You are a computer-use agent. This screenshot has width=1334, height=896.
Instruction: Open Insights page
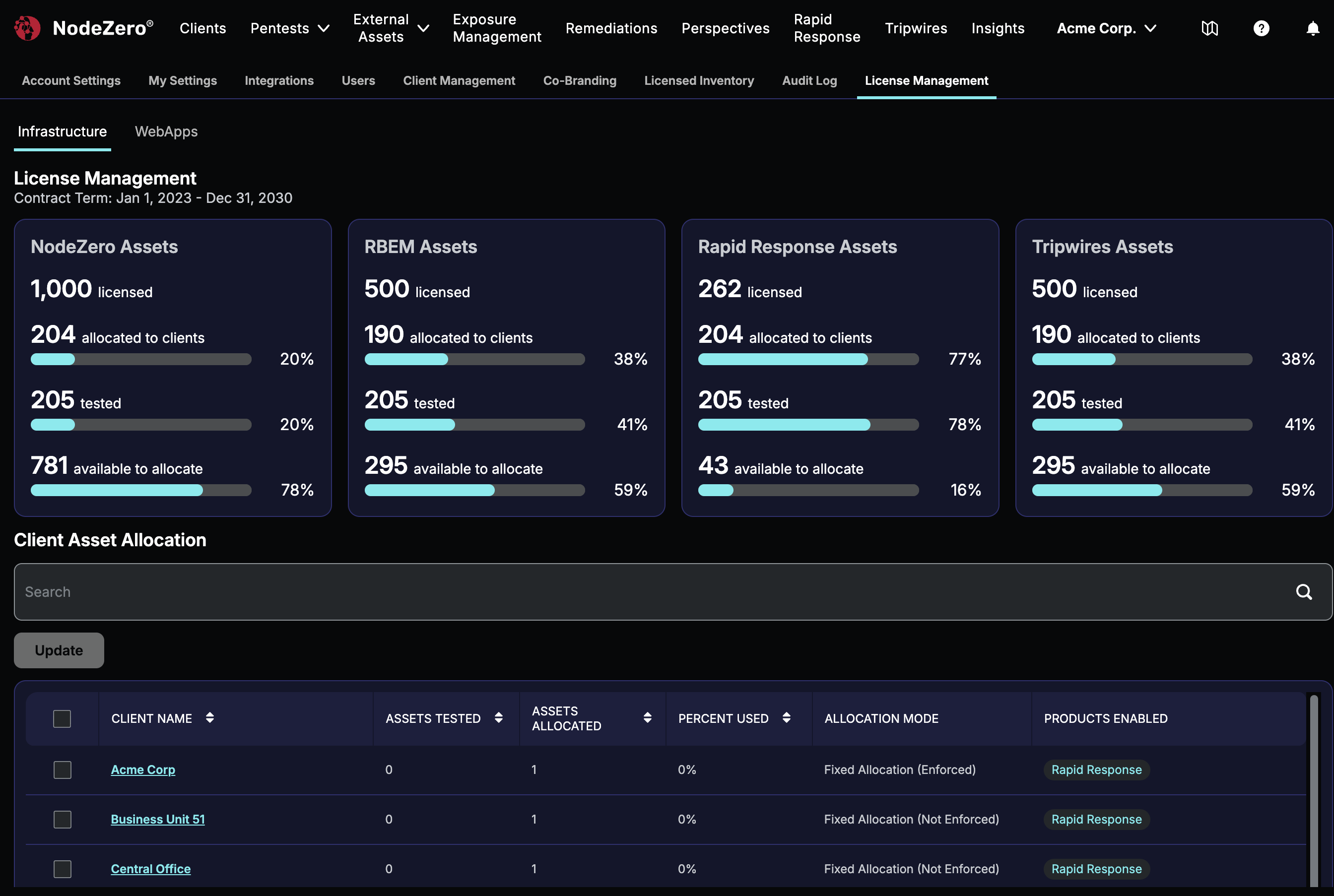tap(998, 28)
